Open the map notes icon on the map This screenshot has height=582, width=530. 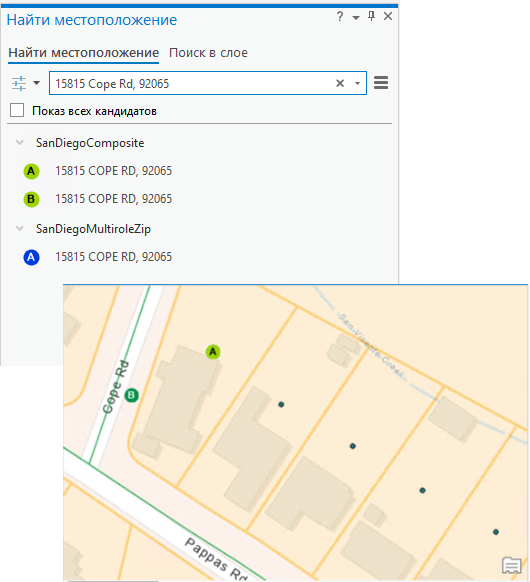(x=511, y=566)
